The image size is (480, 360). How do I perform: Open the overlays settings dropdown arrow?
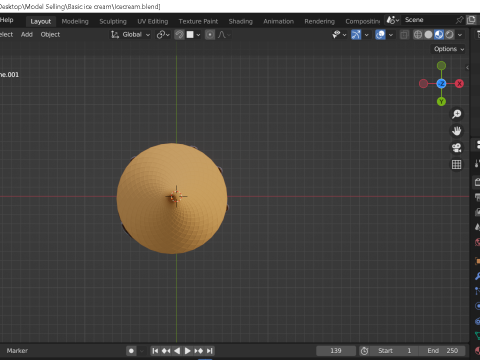tap(391, 34)
